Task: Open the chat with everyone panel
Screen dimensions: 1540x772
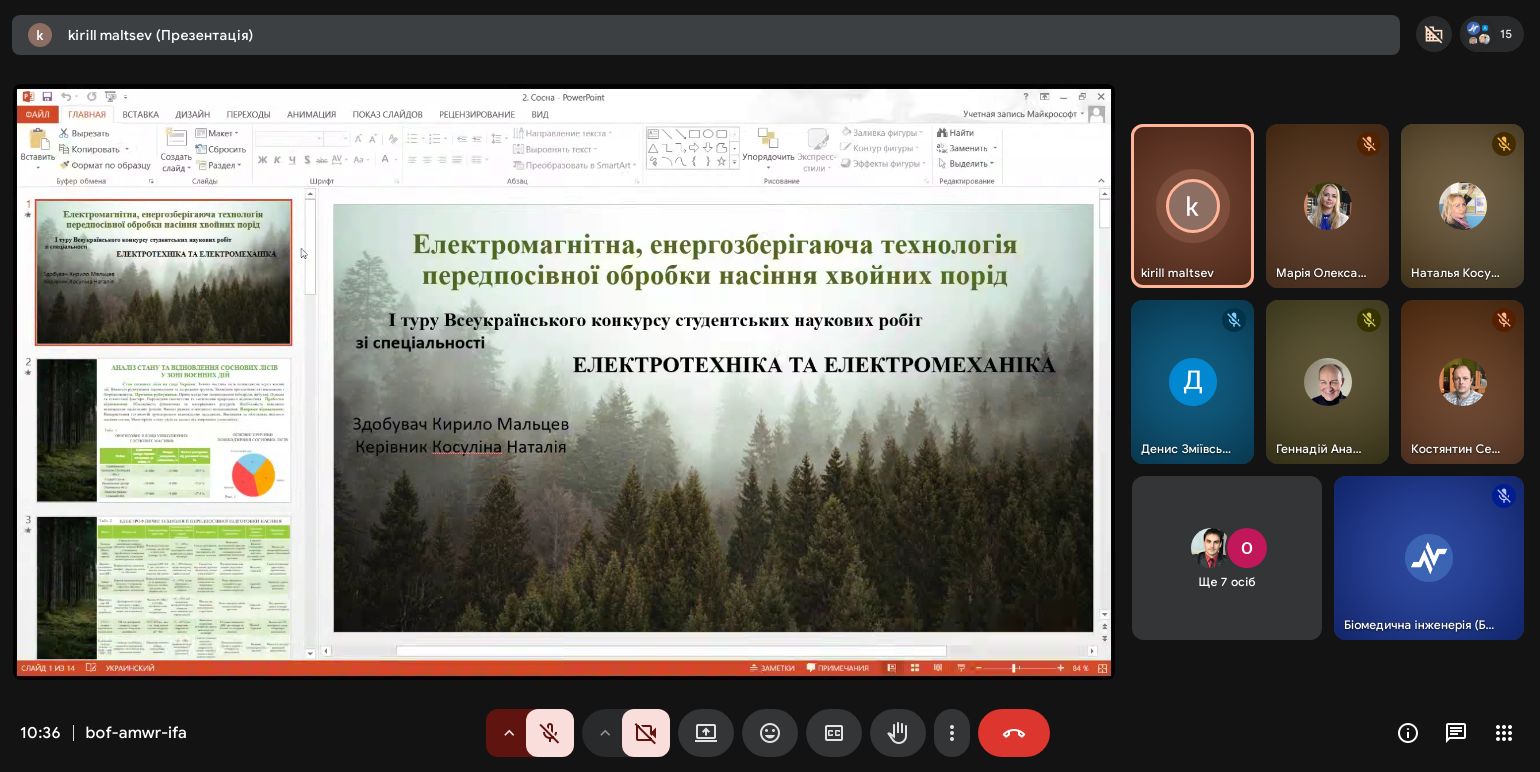Action: tap(1456, 733)
